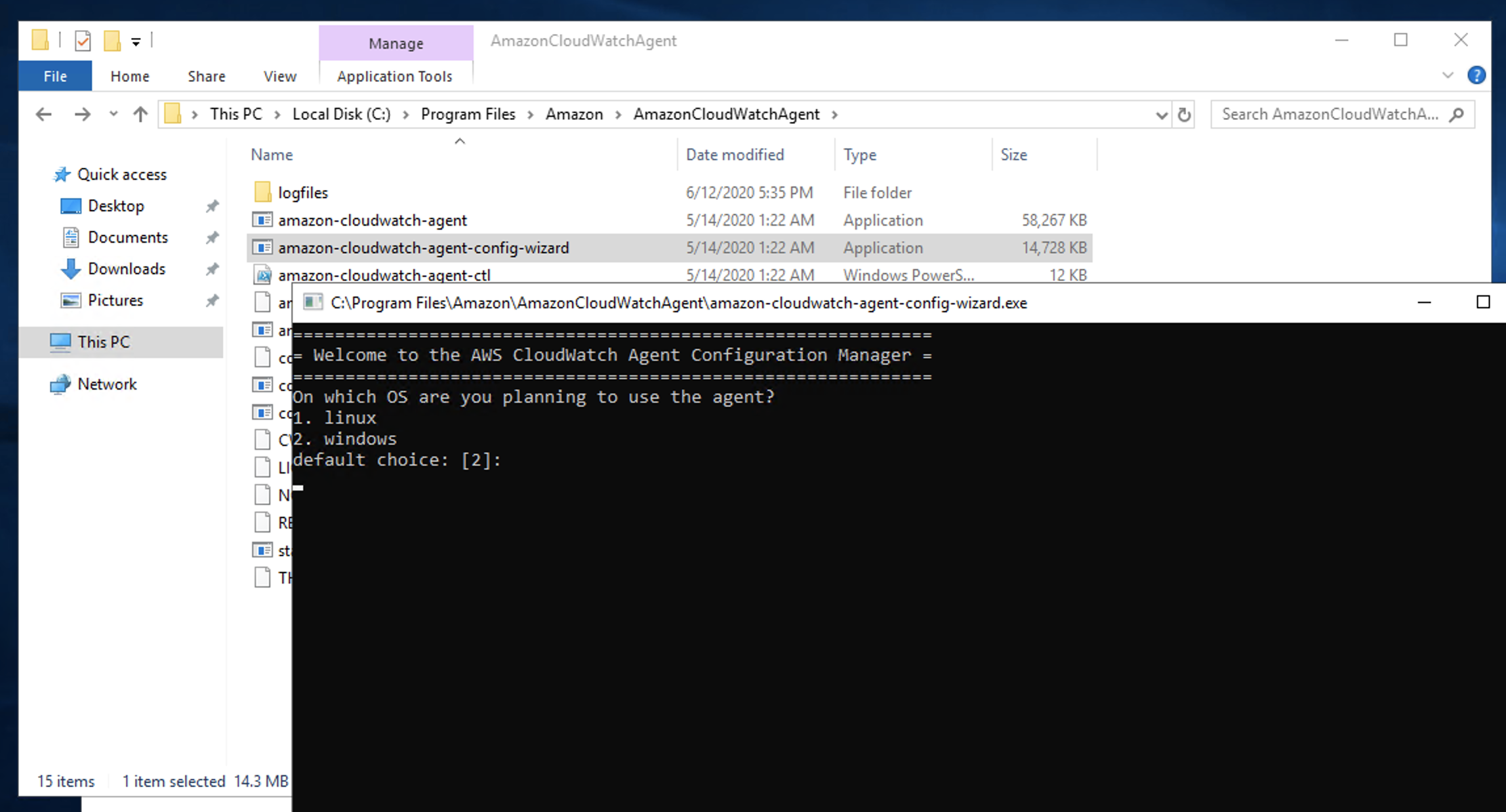Select the logfiles folder icon
The image size is (1506, 812).
point(262,192)
